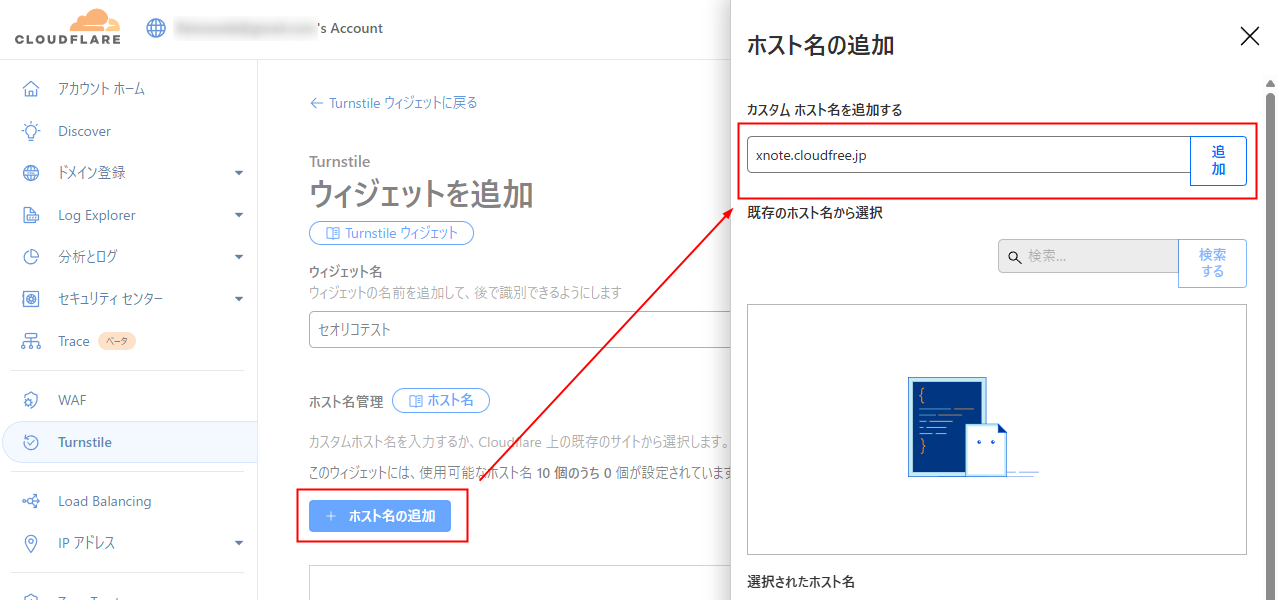Screen dimensions: 1278x600
Task: Click the WAF shield icon
Action: (31, 400)
